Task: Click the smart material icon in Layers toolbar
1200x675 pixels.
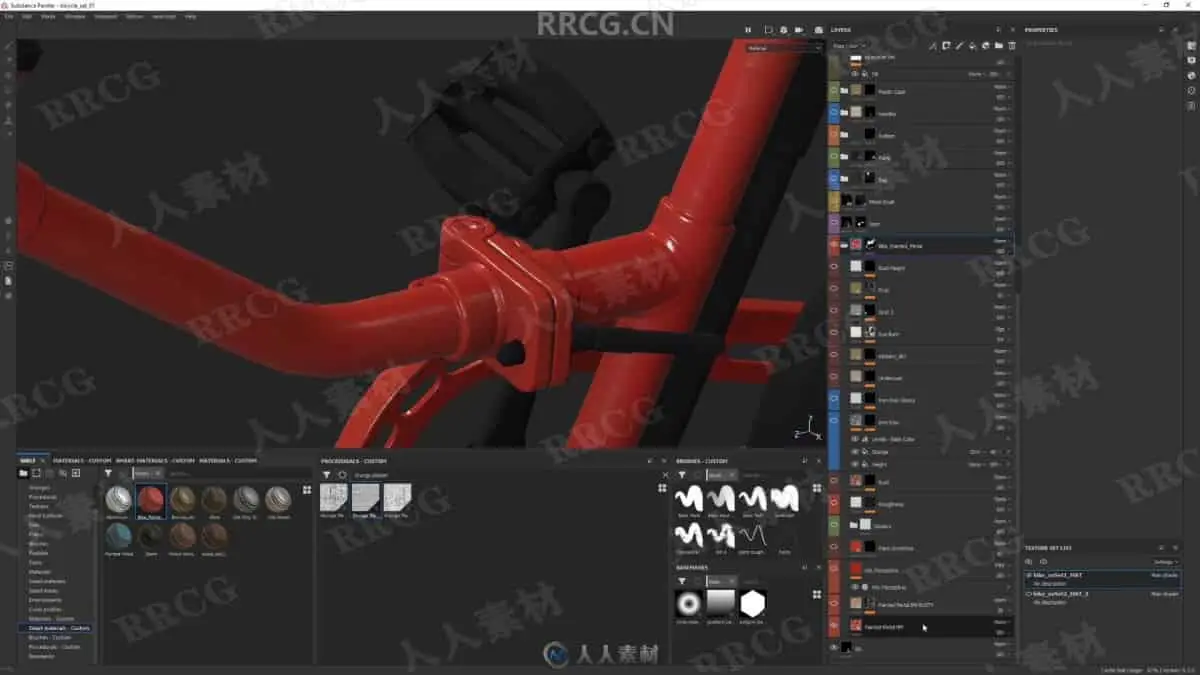Action: click(985, 46)
